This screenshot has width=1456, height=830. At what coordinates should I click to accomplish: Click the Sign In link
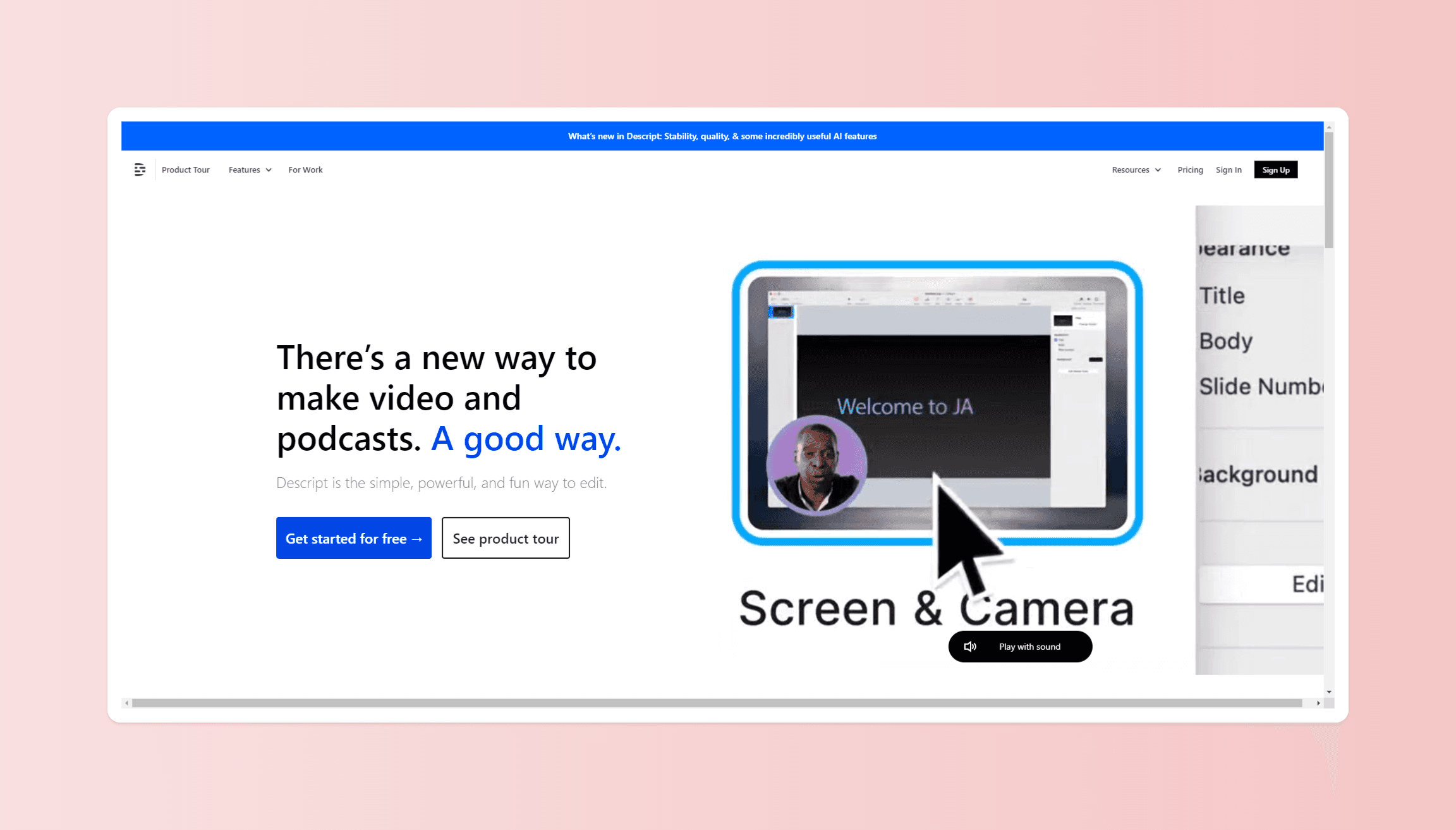click(x=1228, y=169)
